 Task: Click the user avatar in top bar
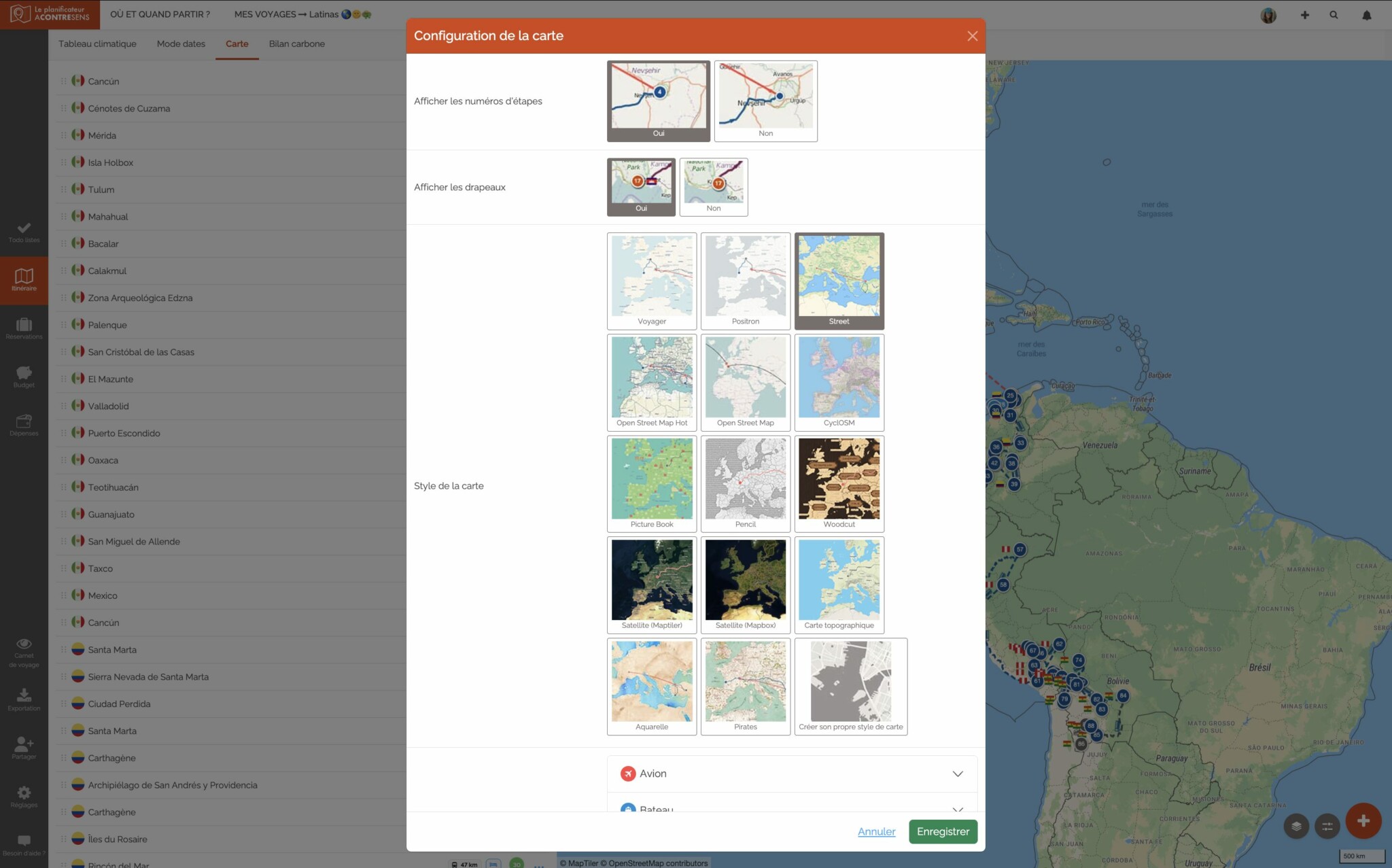[1268, 15]
